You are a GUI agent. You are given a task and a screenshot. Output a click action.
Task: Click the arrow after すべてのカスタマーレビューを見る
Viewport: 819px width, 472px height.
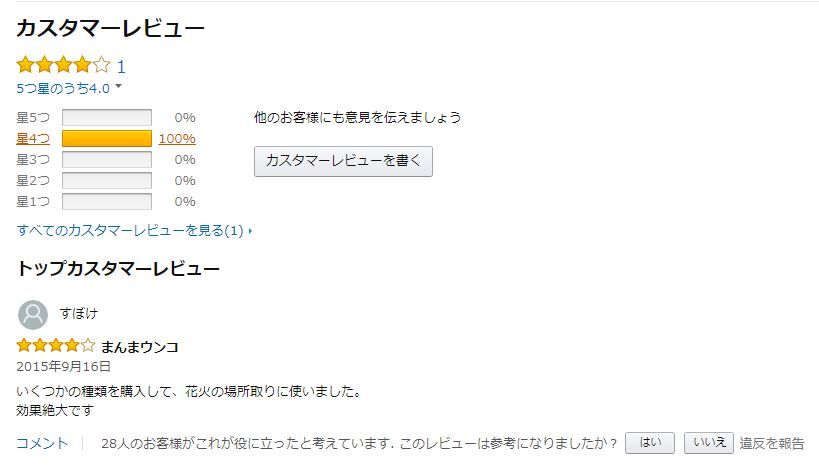click(251, 231)
